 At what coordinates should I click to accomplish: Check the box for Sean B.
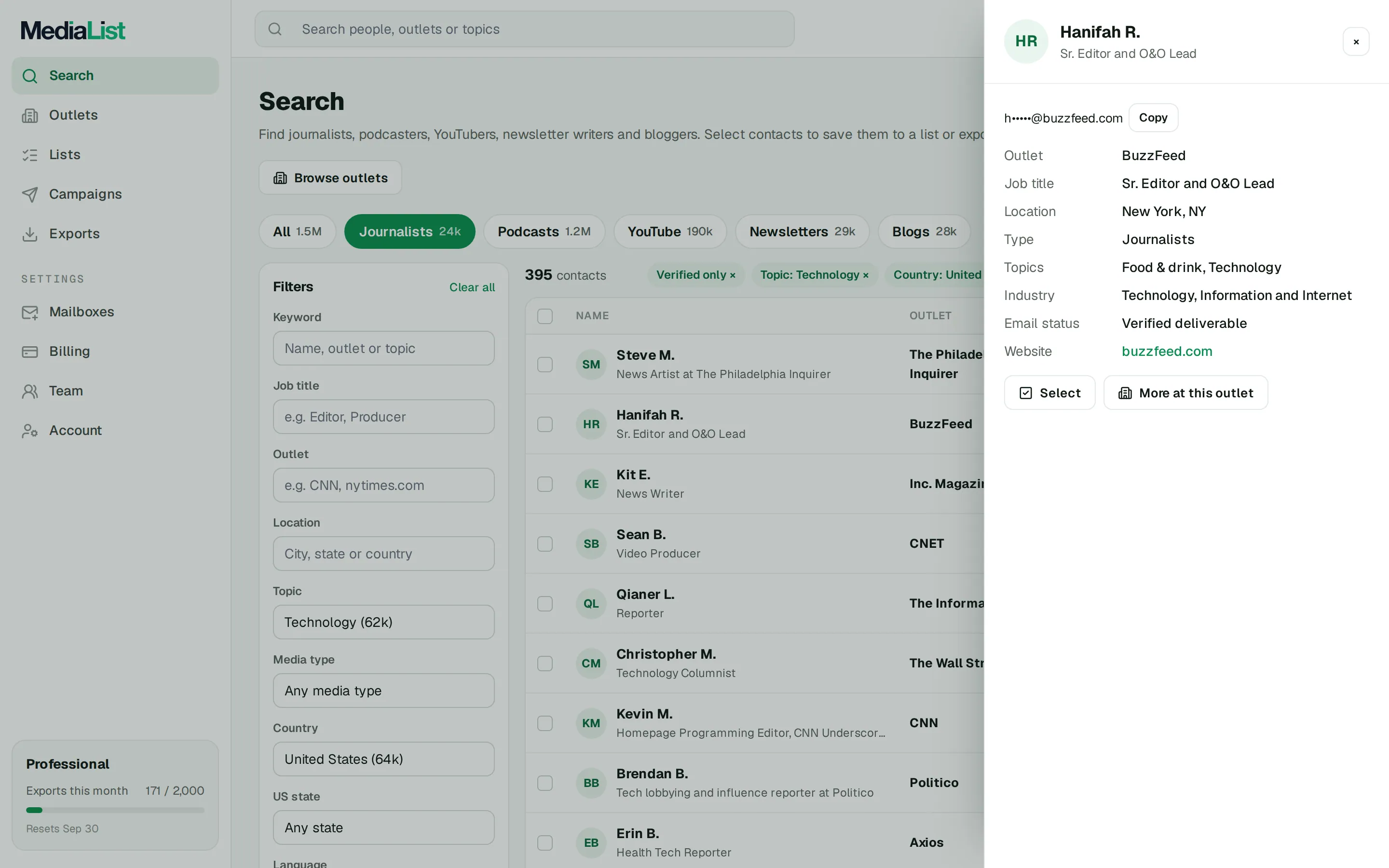[545, 543]
